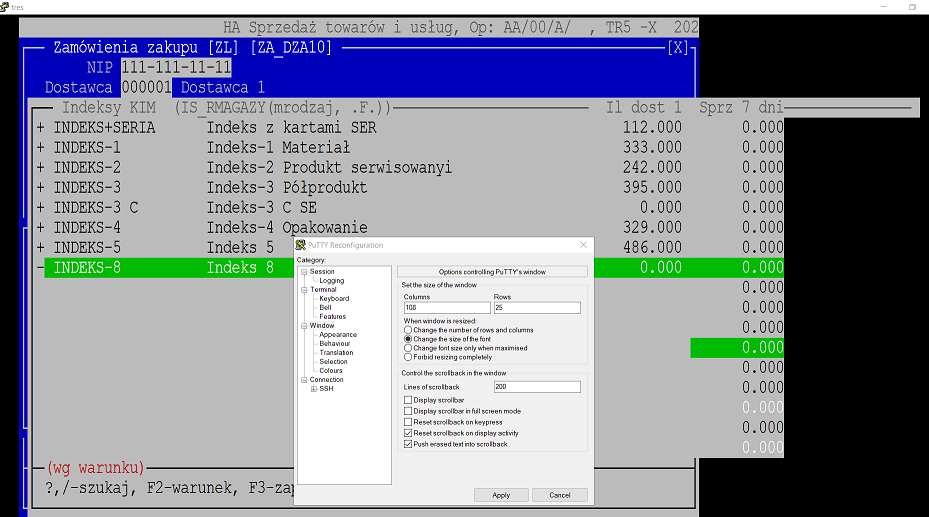The height and width of the screenshot is (517, 929).
Task: Collapse the Connection tree node
Action: tap(305, 380)
